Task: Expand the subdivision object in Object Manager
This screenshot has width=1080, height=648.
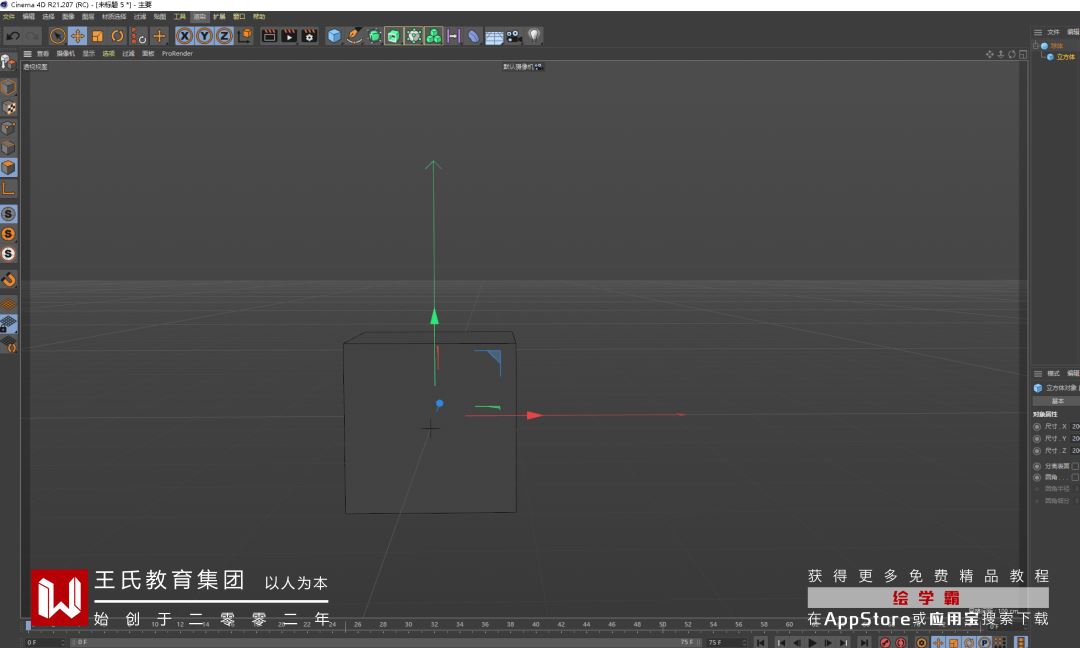Action: [x=1035, y=45]
